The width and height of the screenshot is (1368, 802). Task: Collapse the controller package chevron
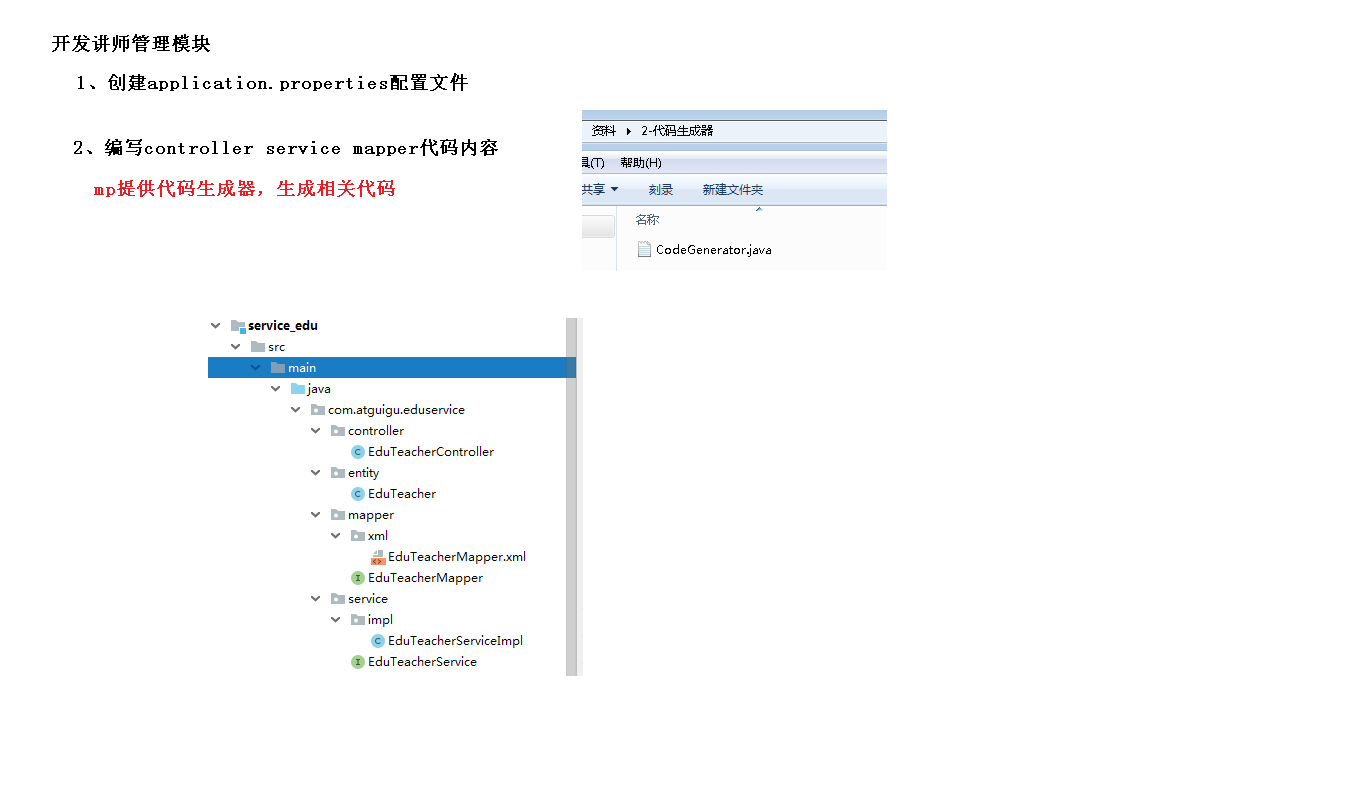[316, 431]
